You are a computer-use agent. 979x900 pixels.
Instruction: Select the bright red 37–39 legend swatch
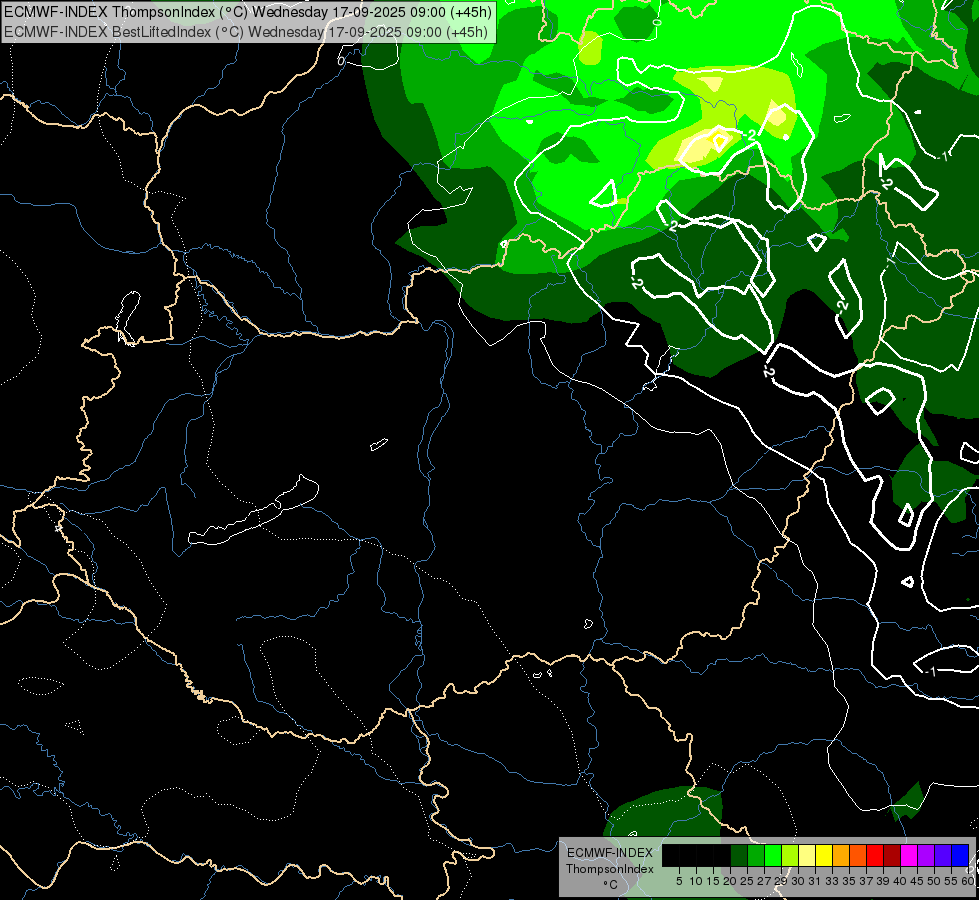tap(875, 855)
